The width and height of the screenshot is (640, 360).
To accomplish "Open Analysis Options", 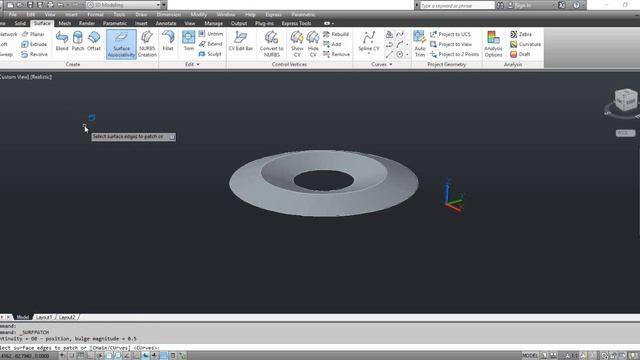I will click(x=493, y=44).
